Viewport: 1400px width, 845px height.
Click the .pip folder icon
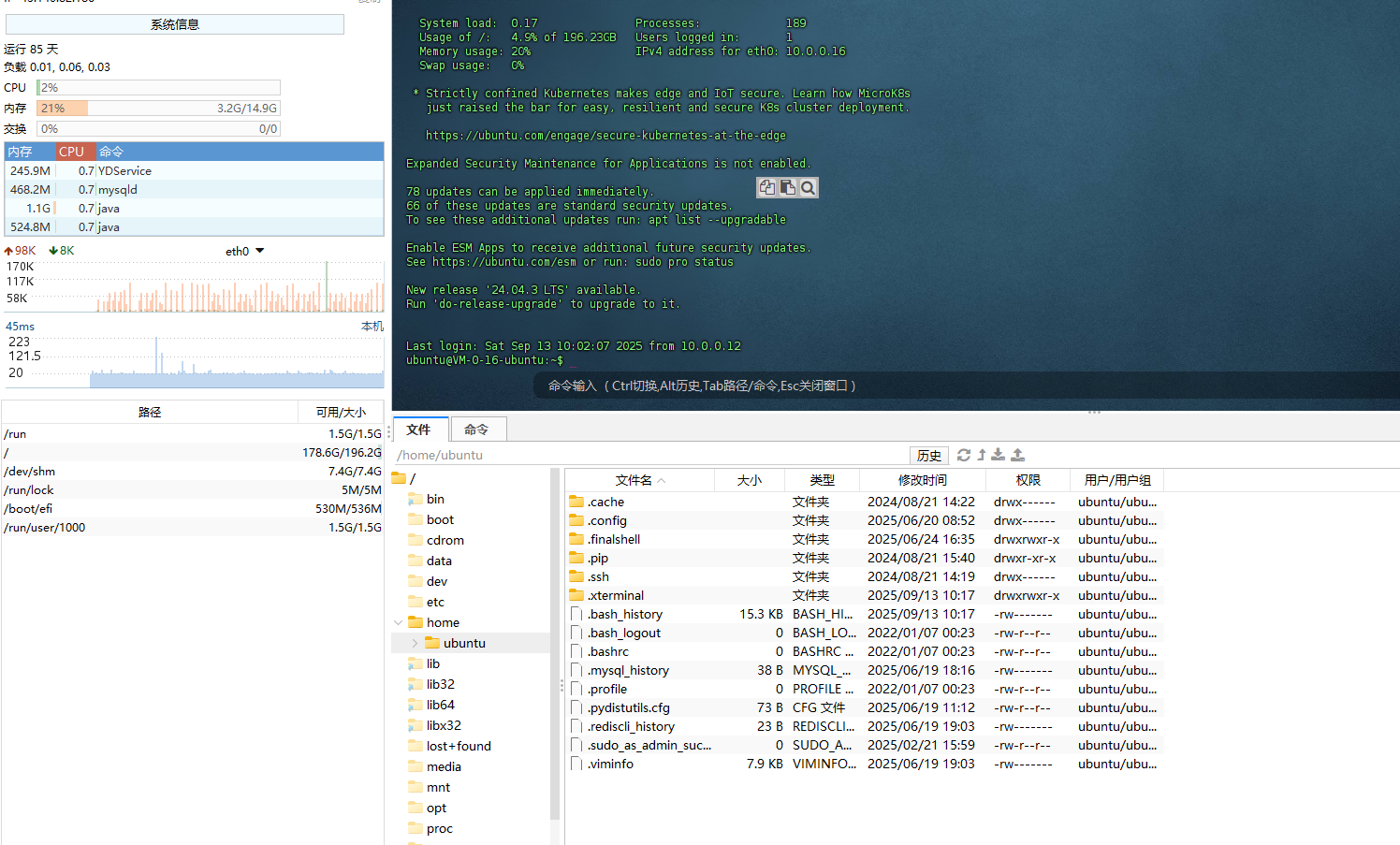[x=576, y=558]
